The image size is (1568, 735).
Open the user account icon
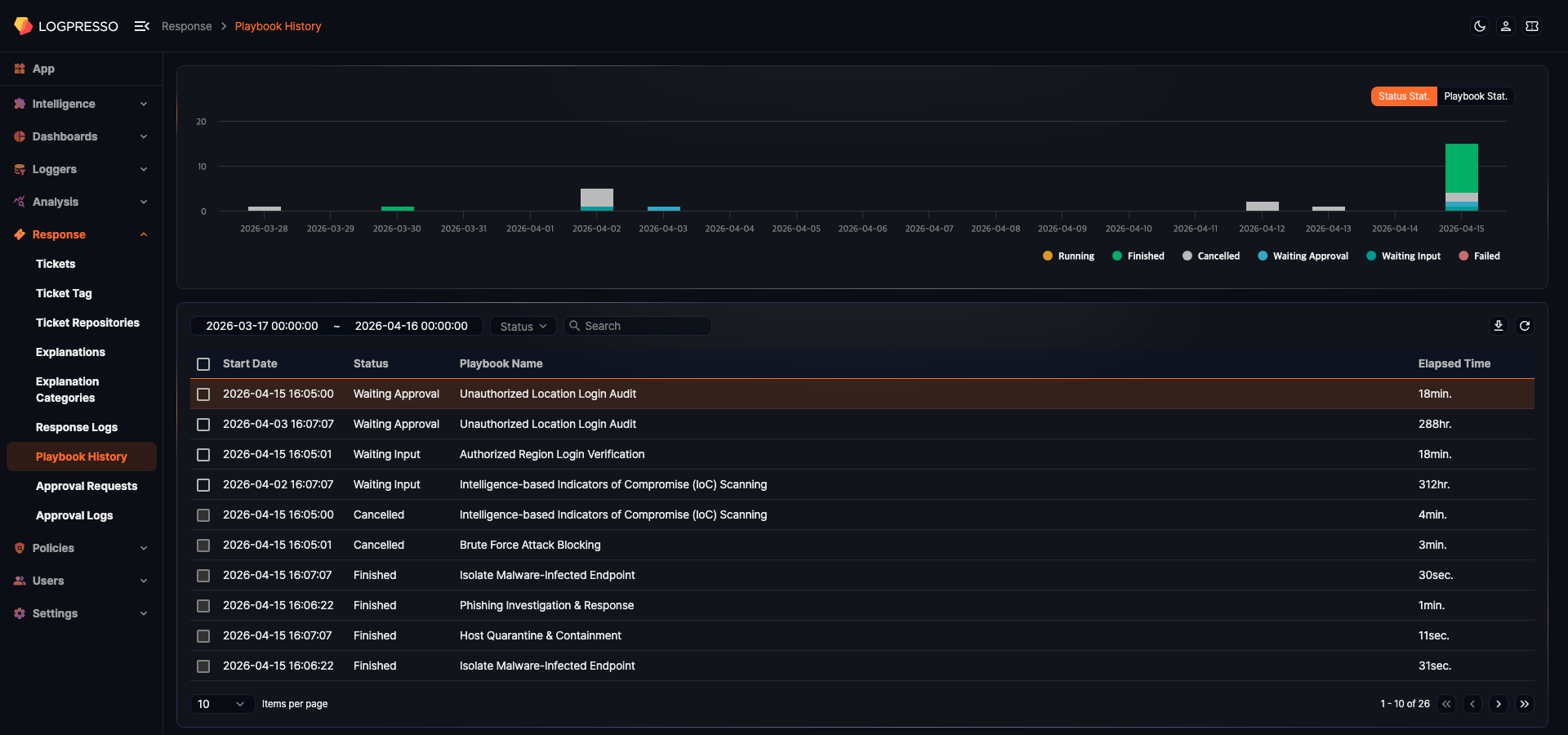pos(1505,26)
